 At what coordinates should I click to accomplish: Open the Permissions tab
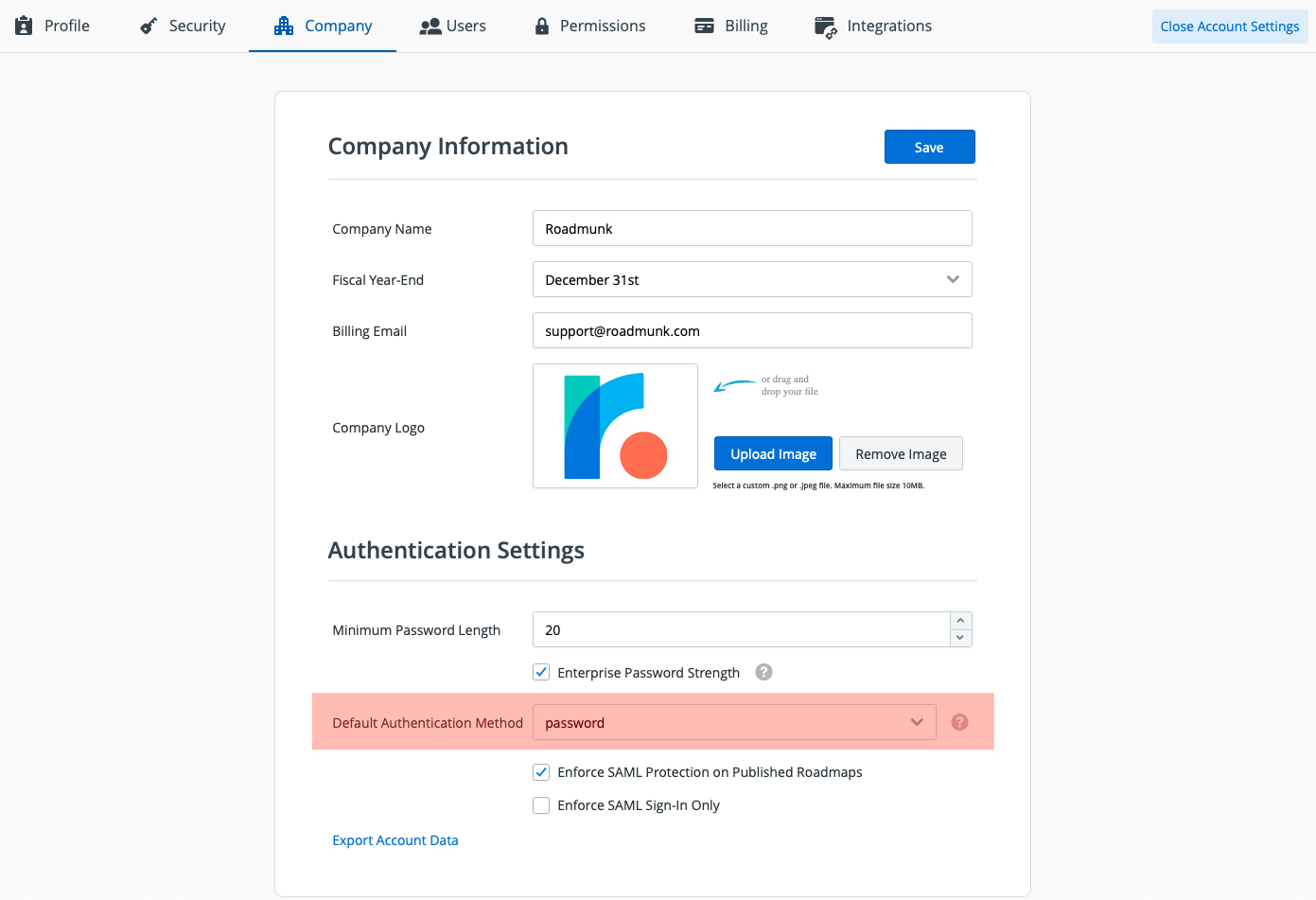pos(590,26)
